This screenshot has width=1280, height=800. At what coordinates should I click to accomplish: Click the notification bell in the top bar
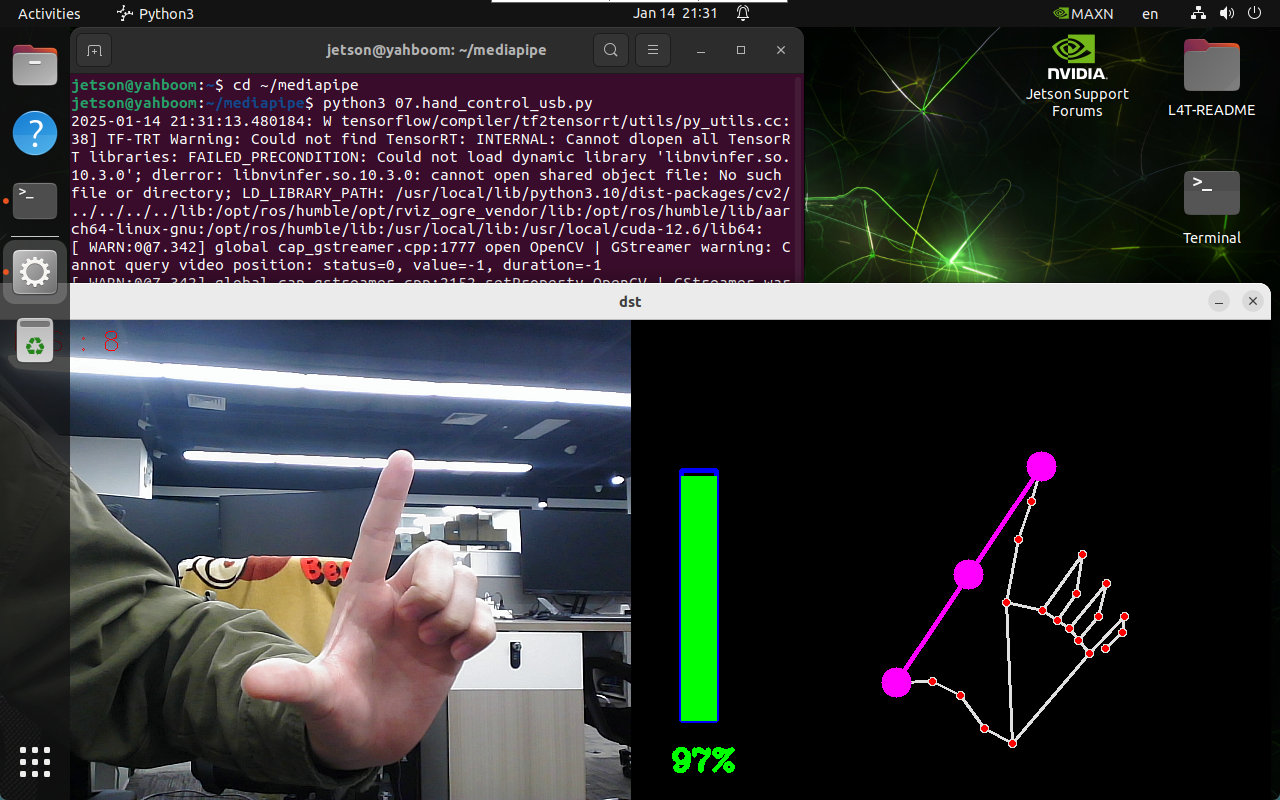743,14
